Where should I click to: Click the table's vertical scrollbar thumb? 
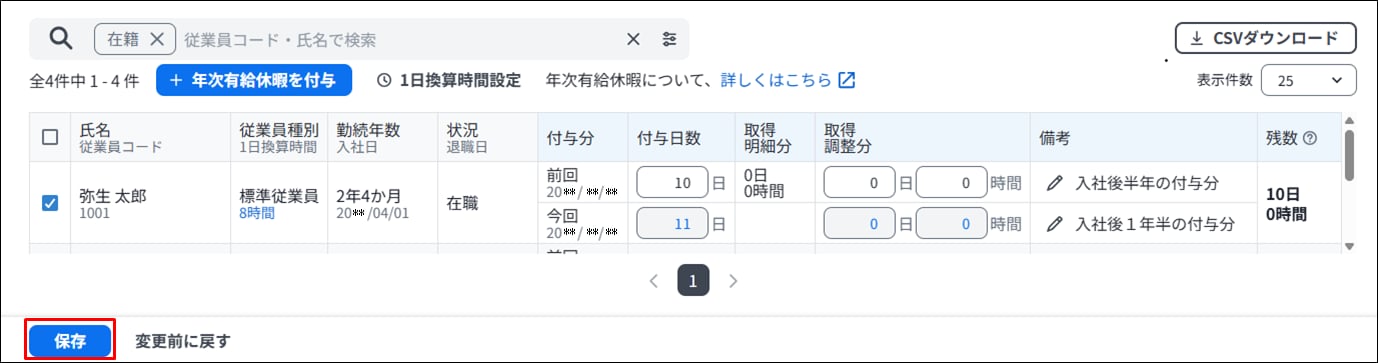1349,154
